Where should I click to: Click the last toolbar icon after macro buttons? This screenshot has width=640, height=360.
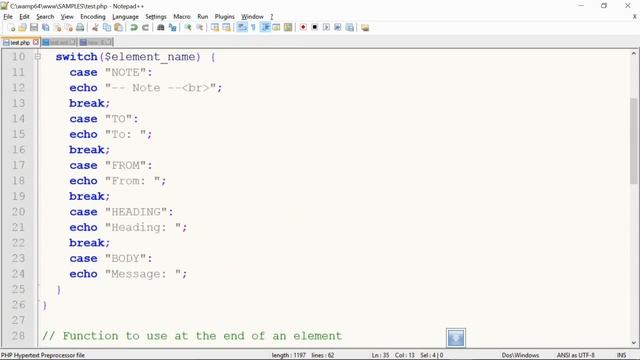tap(365, 27)
